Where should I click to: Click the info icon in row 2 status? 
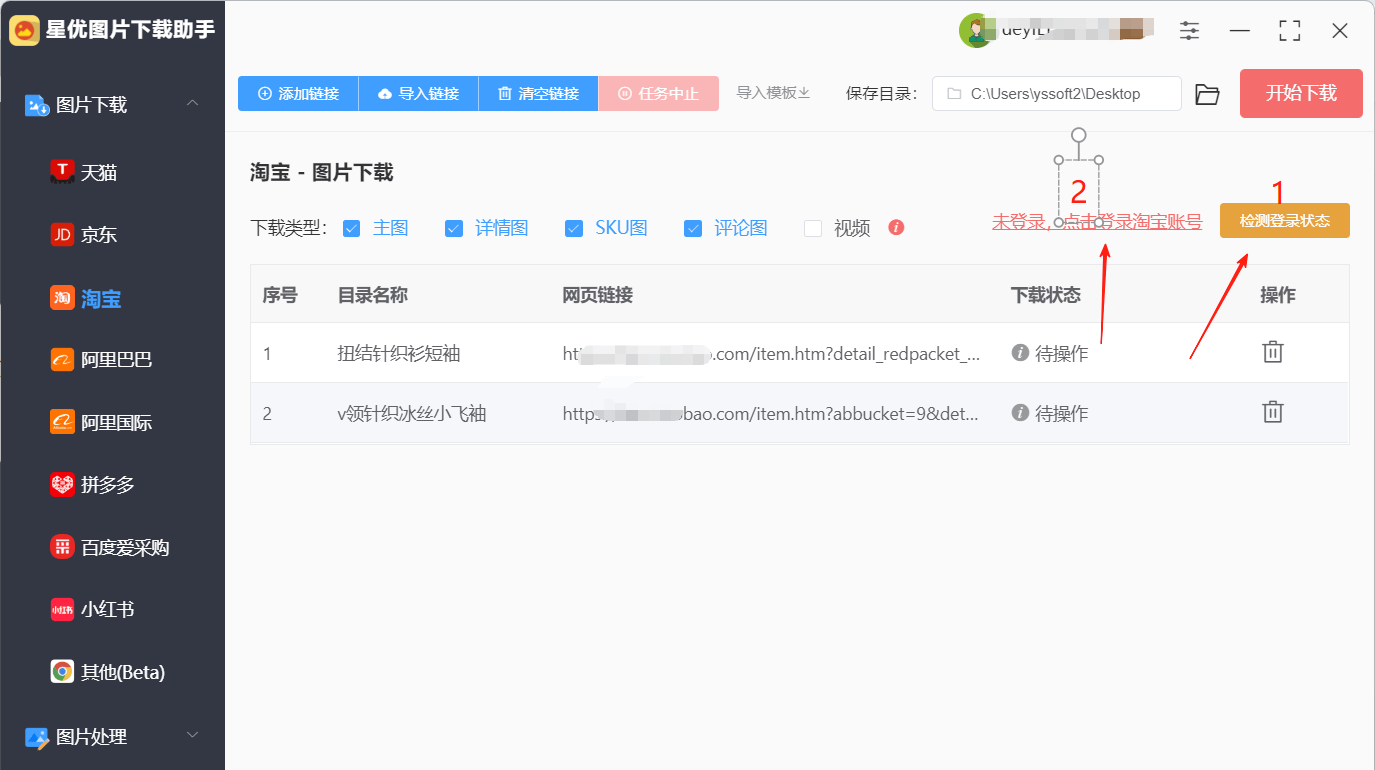coord(1020,412)
